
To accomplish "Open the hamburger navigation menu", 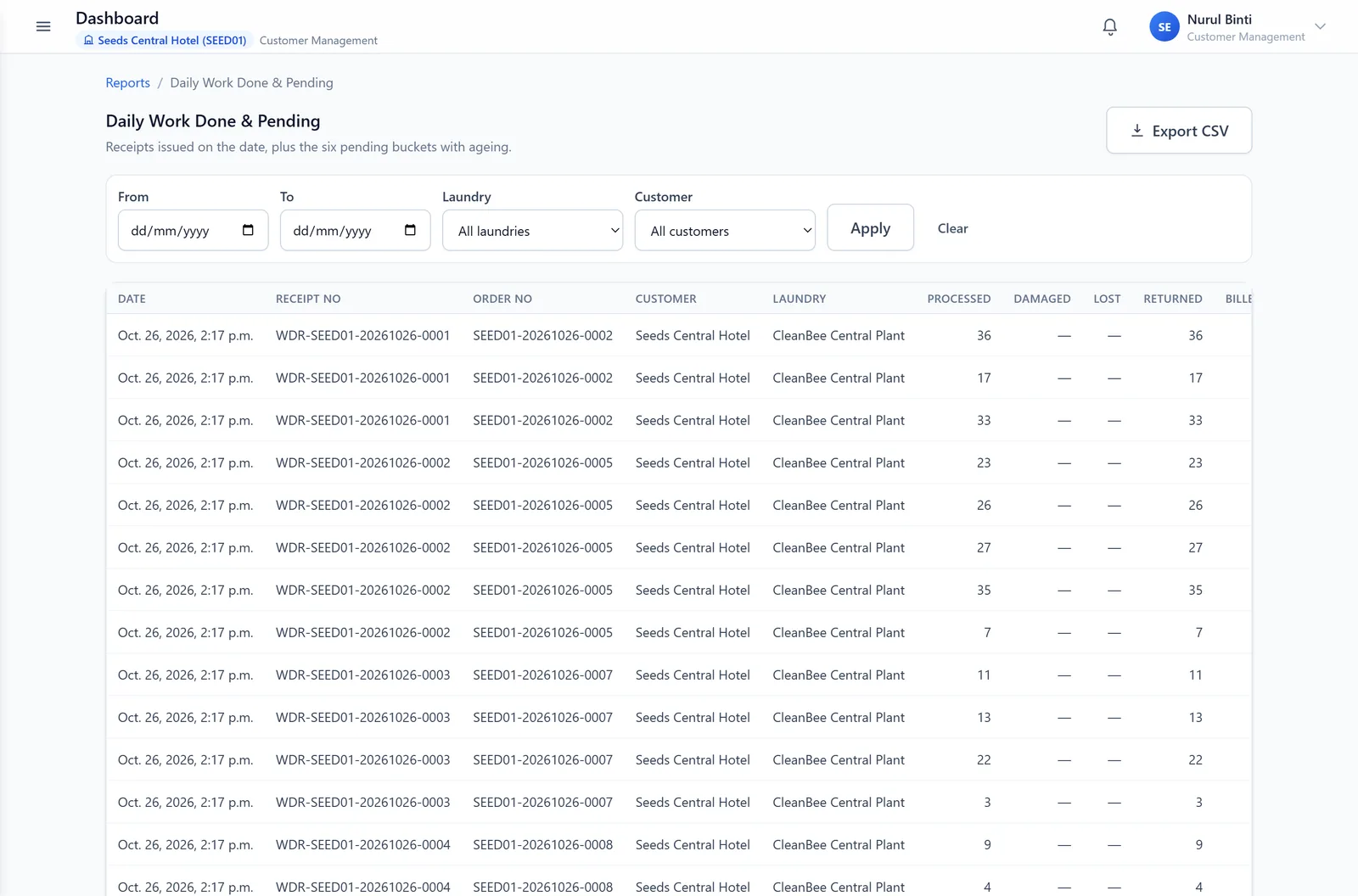I will [x=43, y=27].
